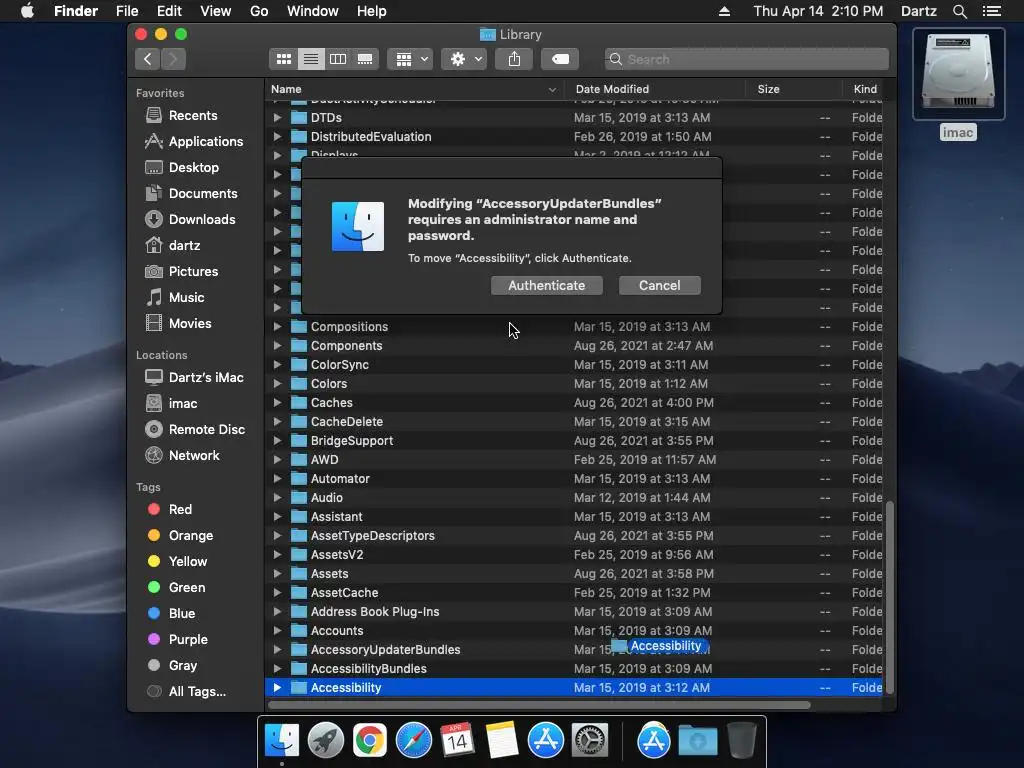Expand the Compositions folder
1024x768 pixels.
[277, 327]
